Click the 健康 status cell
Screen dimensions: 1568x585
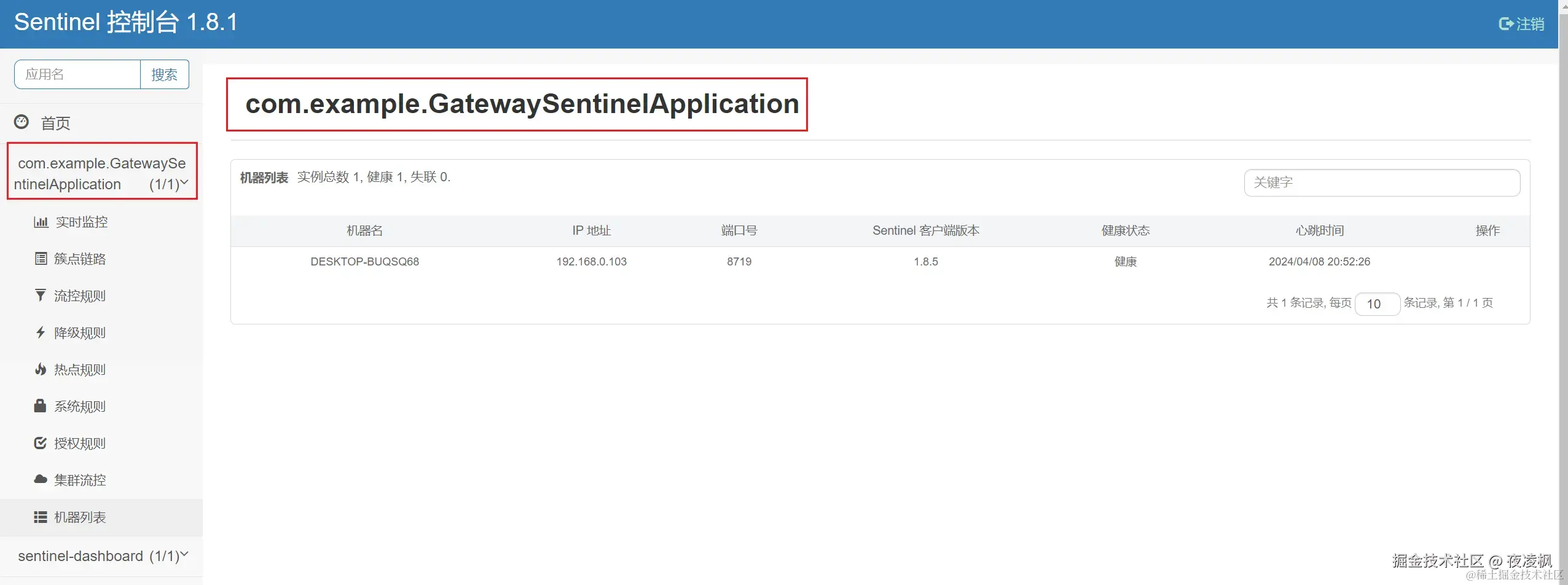point(1126,262)
